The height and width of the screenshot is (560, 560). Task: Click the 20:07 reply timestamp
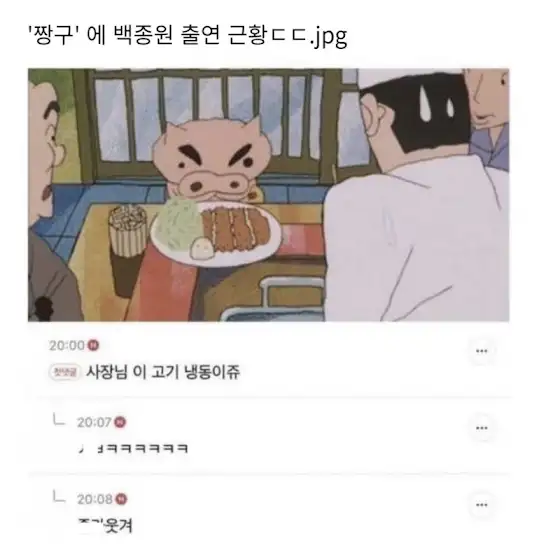click(x=94, y=422)
